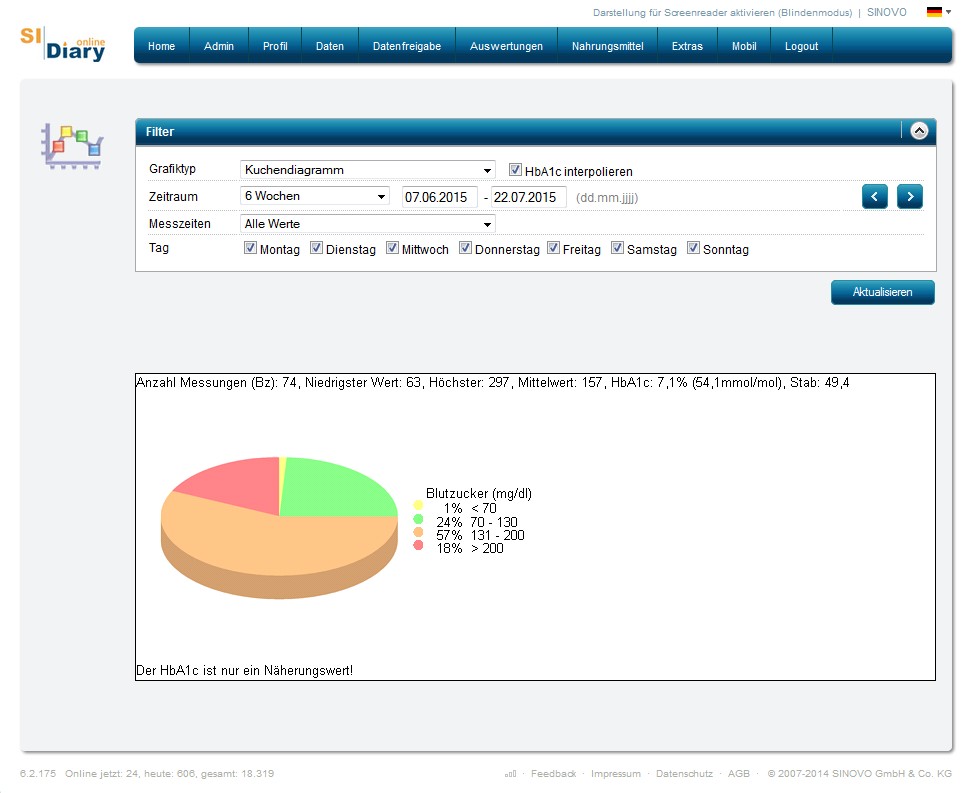Screen dimensions: 971x793
Task: Toggle HbA1c interpolieren checkbox
Action: [x=516, y=171]
